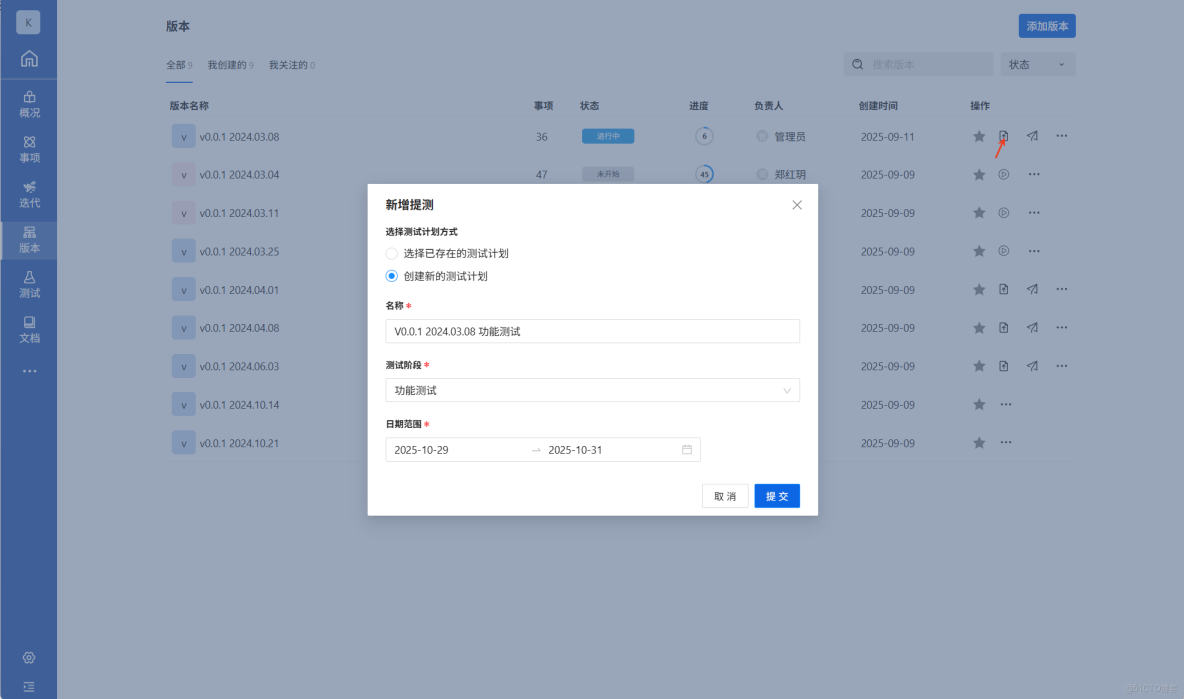Screen dimensions: 1184x699
Task: Open the 事项 (Issues) sidebar section
Action: pos(29,149)
